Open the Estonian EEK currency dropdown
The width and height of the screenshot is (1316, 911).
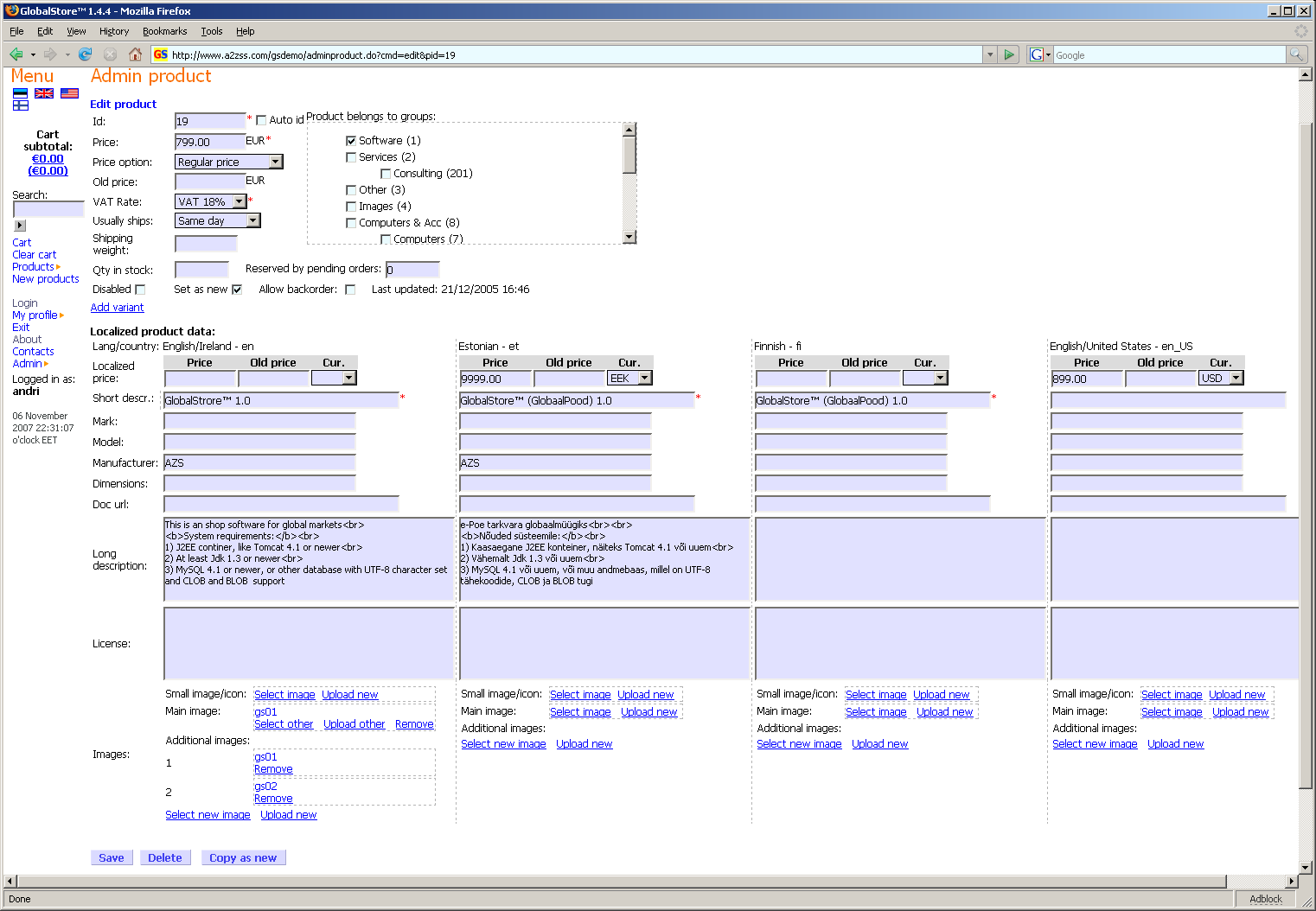(629, 378)
